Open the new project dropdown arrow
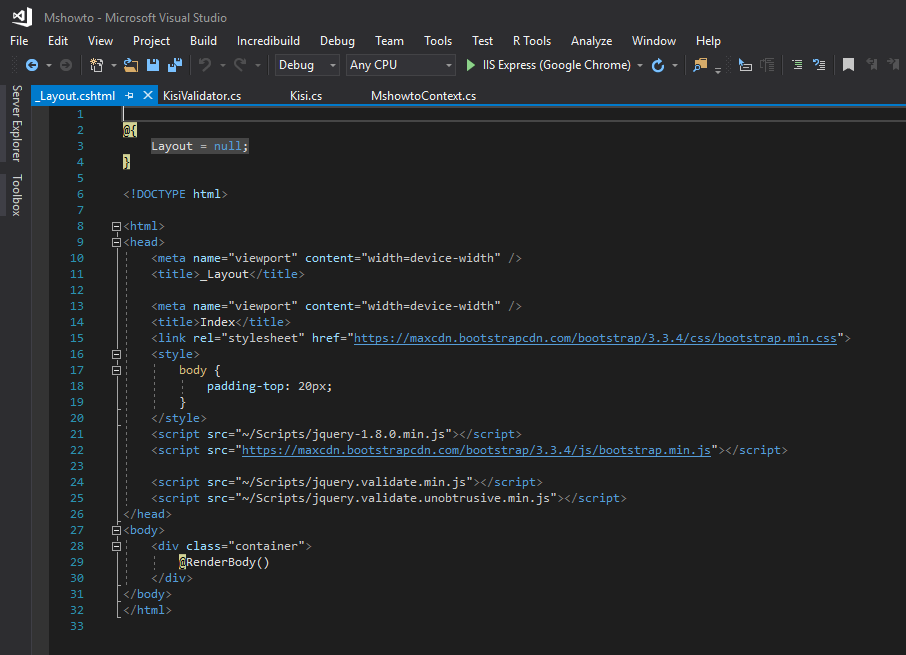The height and width of the screenshot is (655, 906). coord(113,66)
